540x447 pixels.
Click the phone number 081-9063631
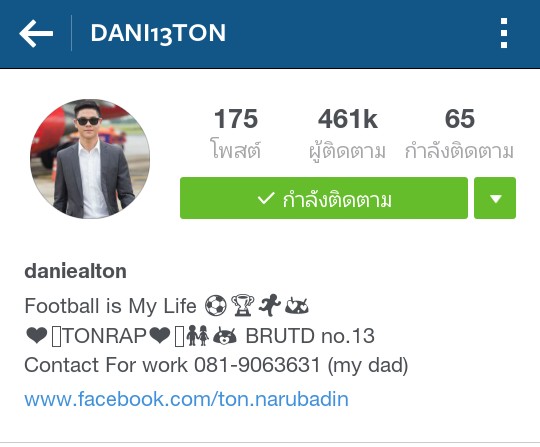coord(257,365)
